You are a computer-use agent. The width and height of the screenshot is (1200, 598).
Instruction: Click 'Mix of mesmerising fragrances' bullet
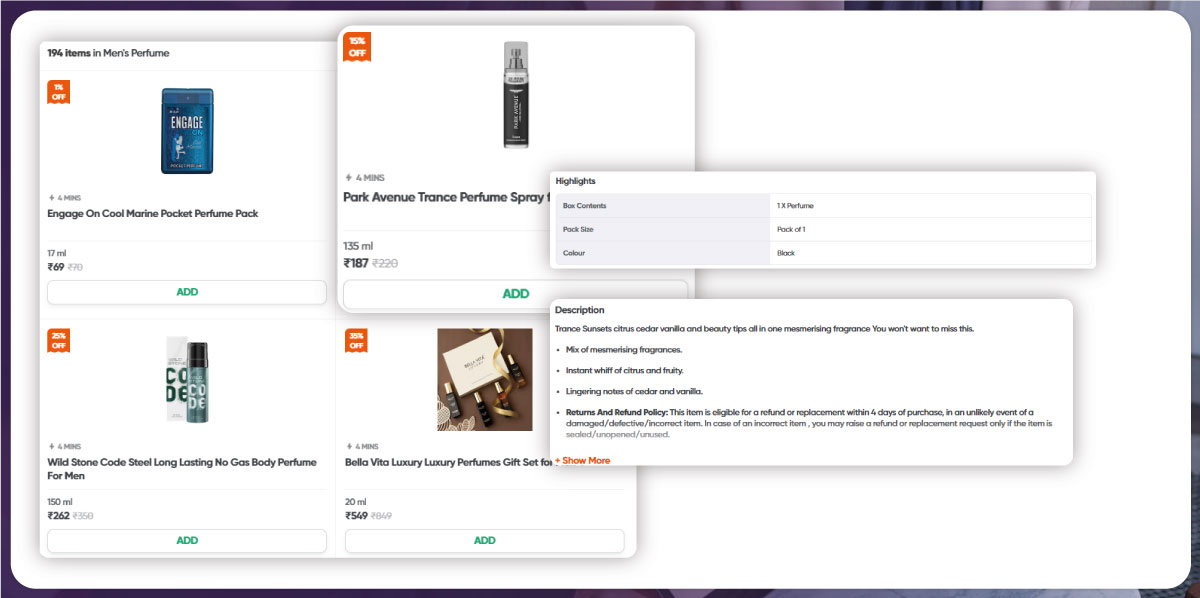tap(624, 350)
